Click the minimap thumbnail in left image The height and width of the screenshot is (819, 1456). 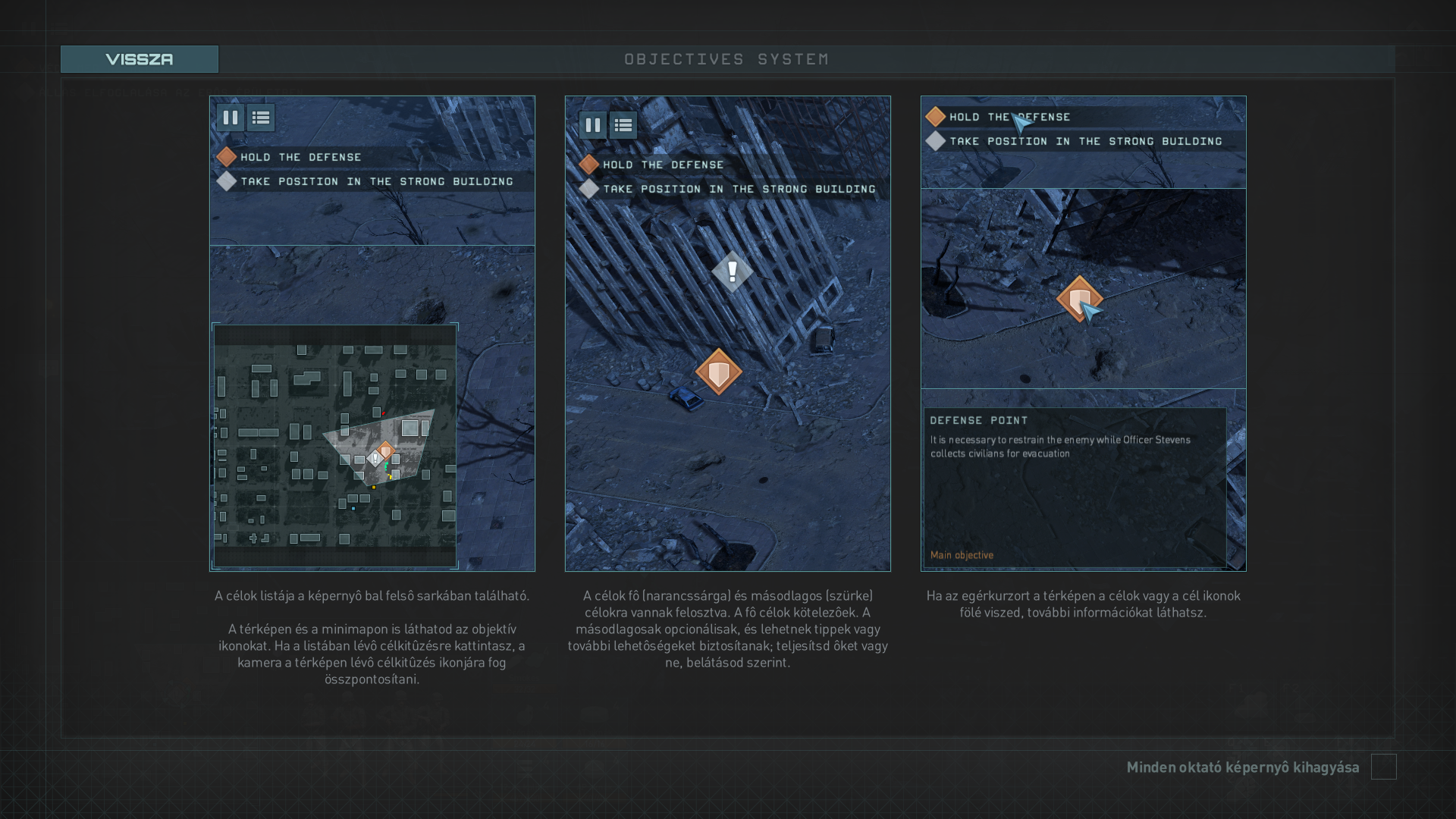(x=334, y=446)
